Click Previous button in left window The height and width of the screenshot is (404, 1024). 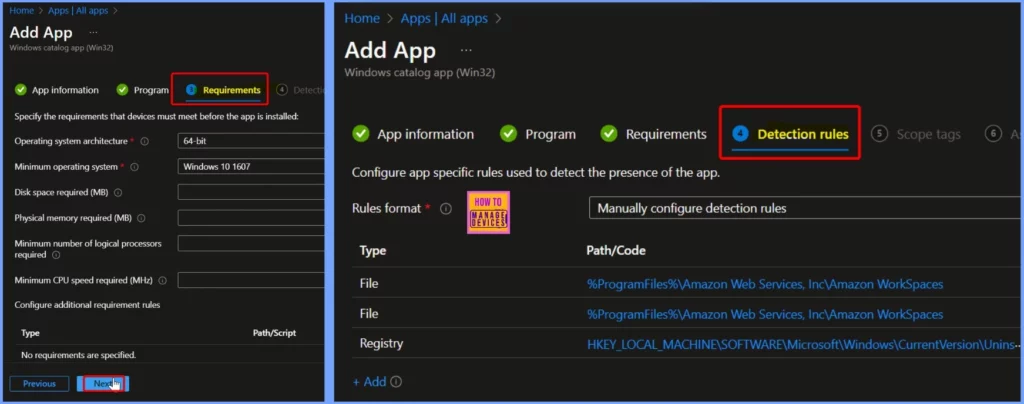(x=39, y=384)
